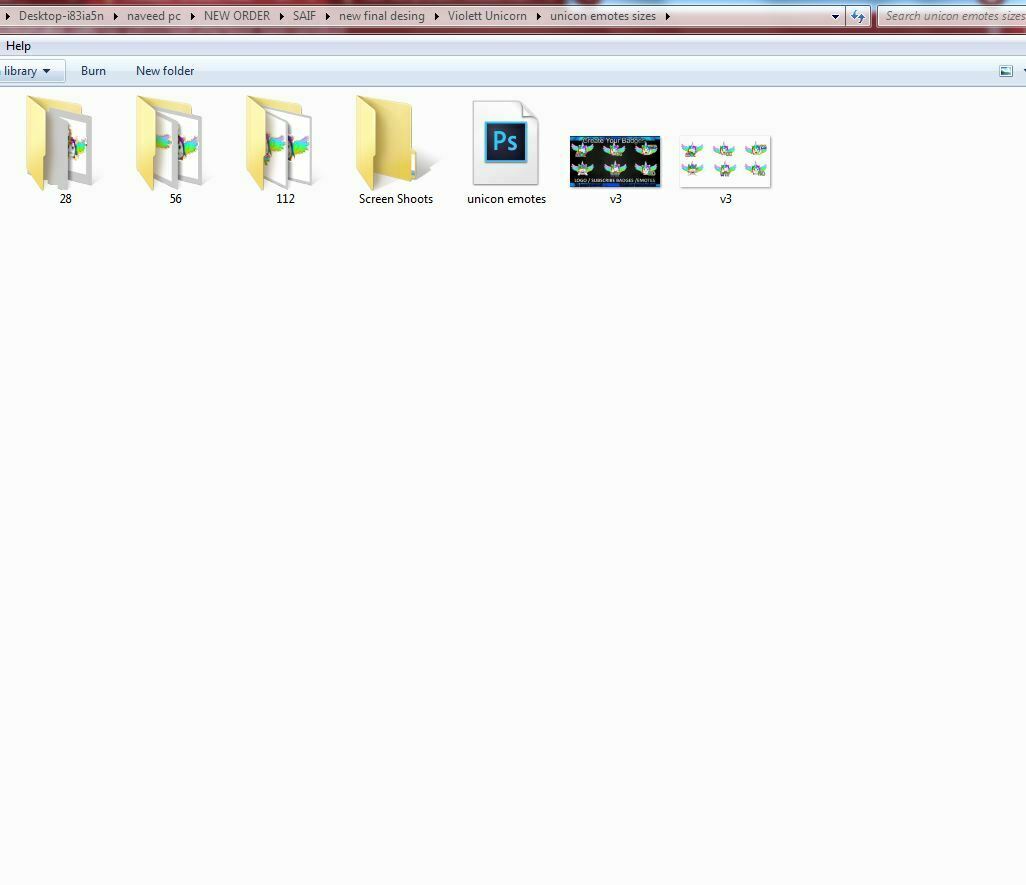
Task: Click unicon emotes sizes breadcrumb
Action: 603,16
